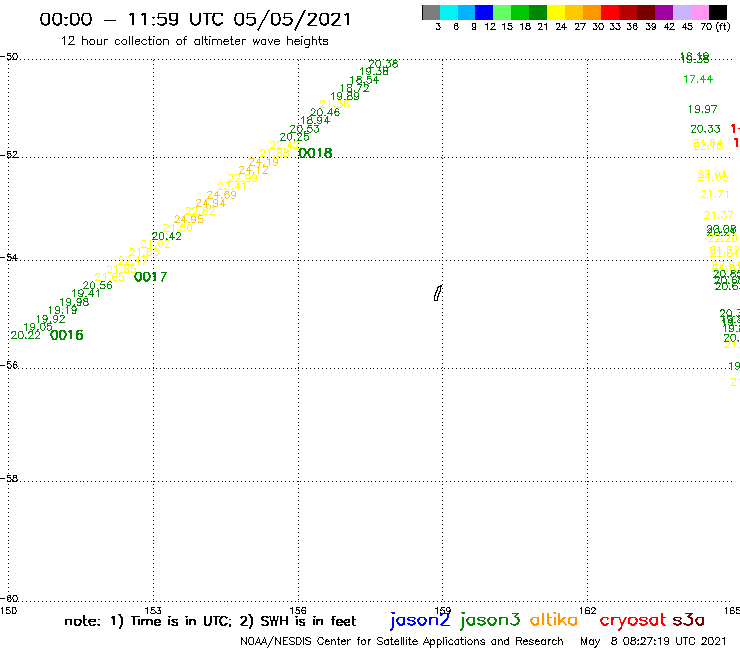The image size is (740, 650).
Task: Select the pink legend color swatch
Action: coord(699,12)
